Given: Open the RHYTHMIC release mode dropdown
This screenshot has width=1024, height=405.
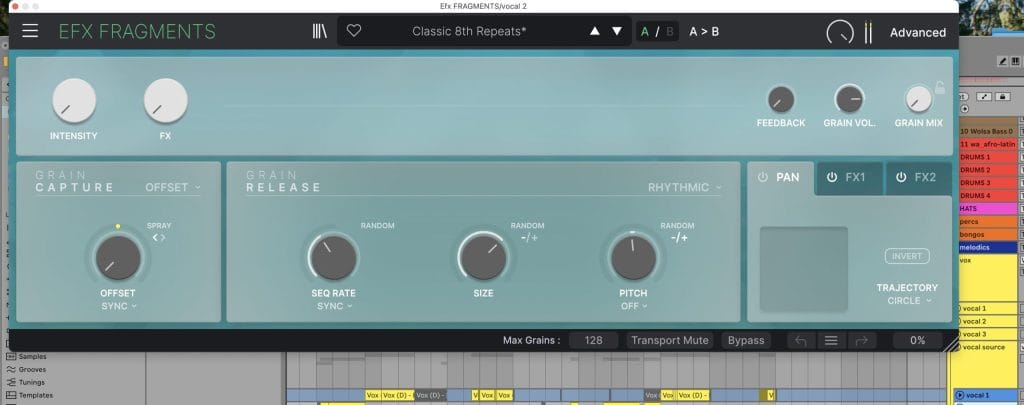Looking at the screenshot, I should pyautogui.click(x=684, y=187).
